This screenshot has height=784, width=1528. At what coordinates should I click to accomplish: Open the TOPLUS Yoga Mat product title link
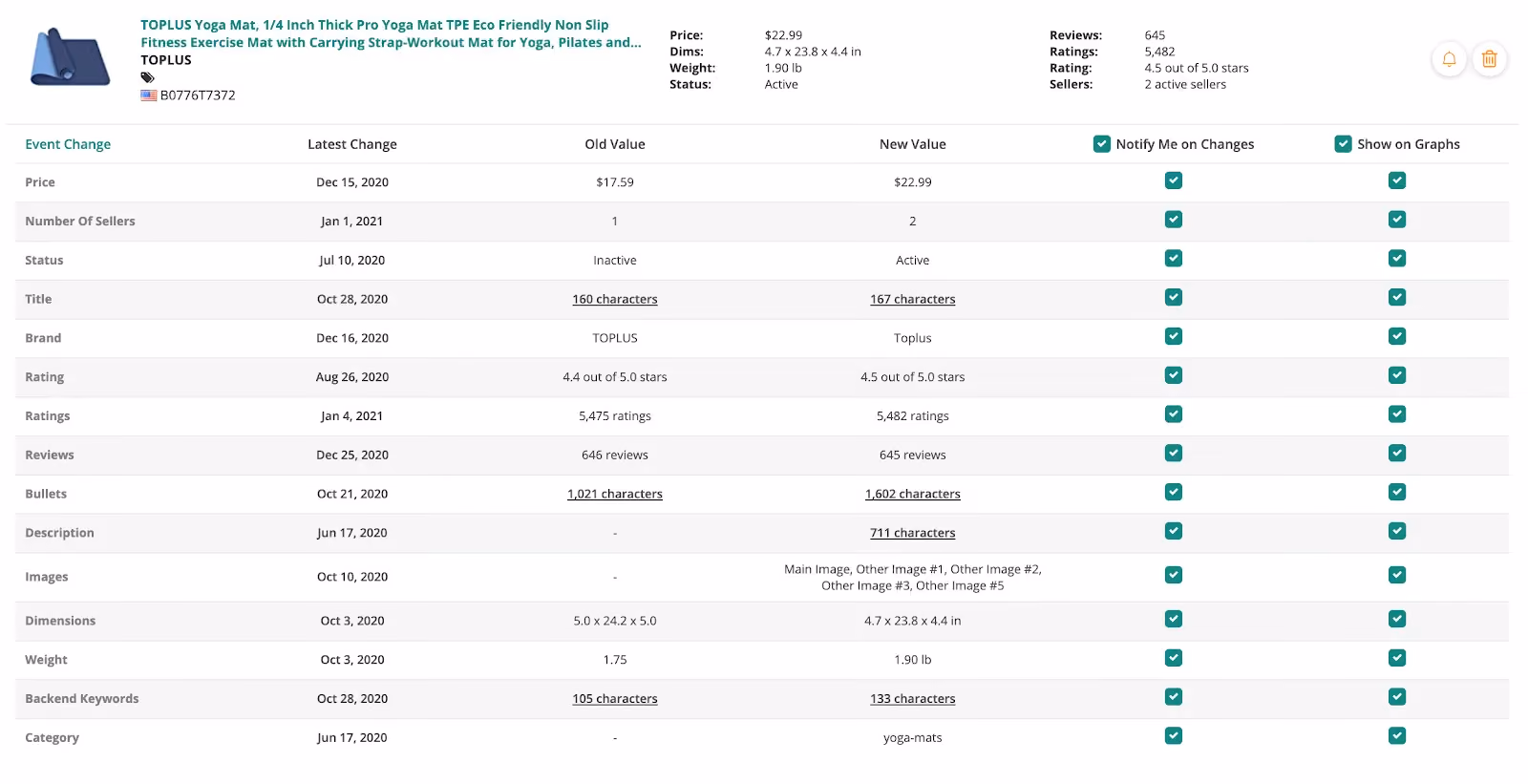click(391, 33)
